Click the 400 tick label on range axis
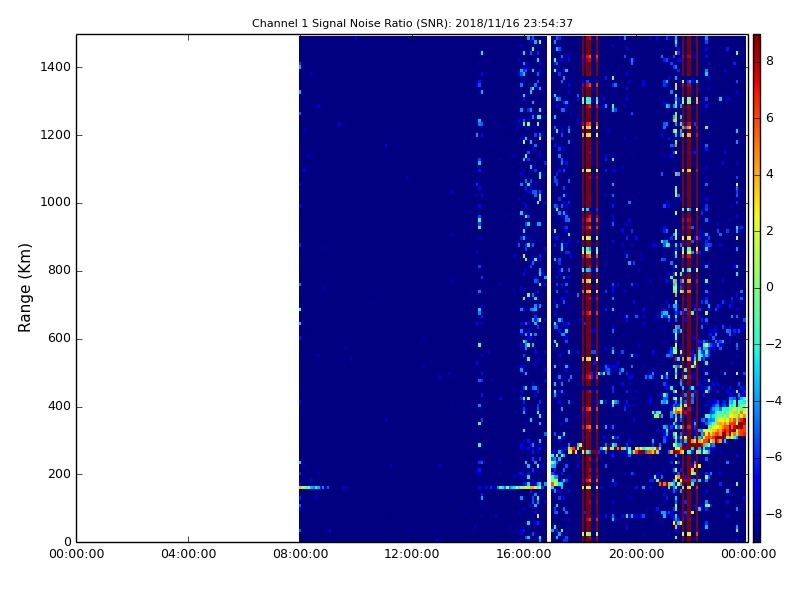 pos(59,406)
